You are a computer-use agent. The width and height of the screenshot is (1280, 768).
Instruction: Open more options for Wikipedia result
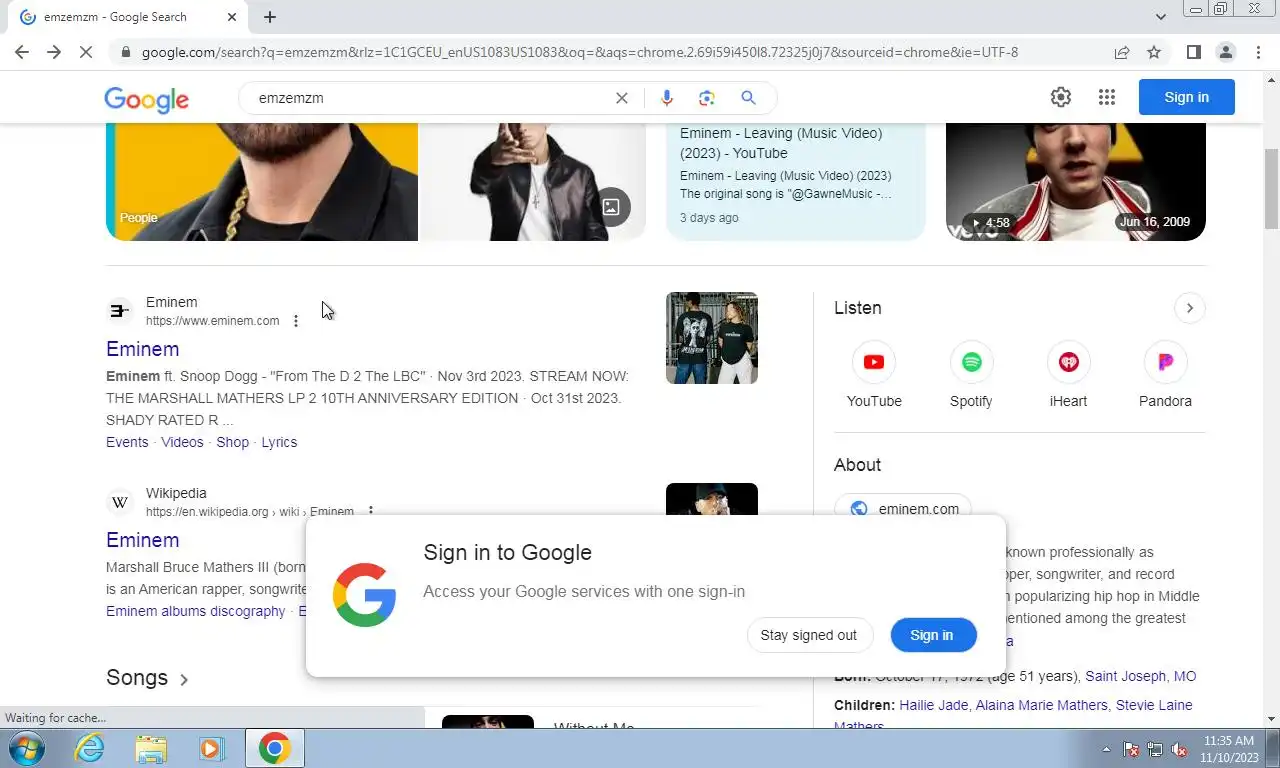370,511
